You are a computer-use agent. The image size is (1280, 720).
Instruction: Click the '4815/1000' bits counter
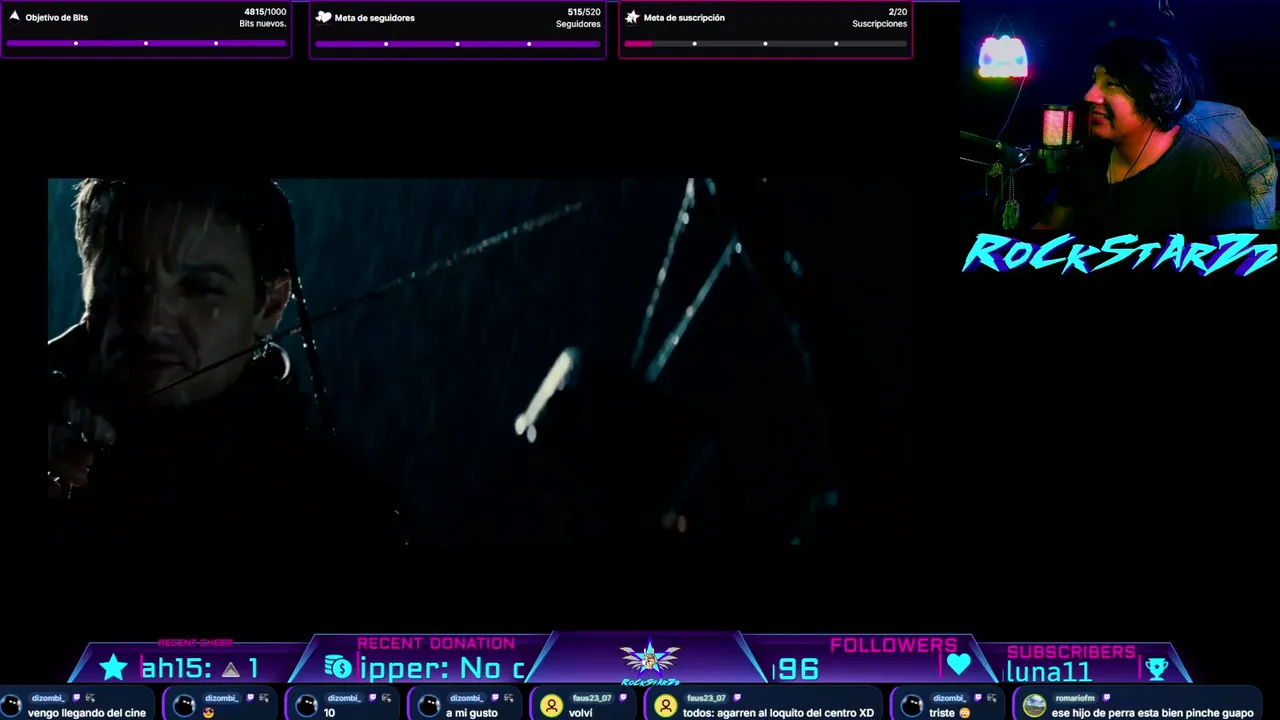tap(265, 12)
